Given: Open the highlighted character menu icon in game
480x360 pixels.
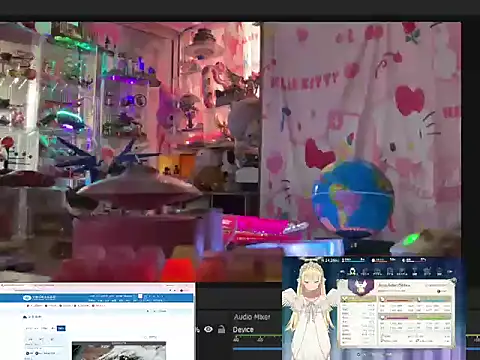Looking at the screenshot, I should pos(353,271).
